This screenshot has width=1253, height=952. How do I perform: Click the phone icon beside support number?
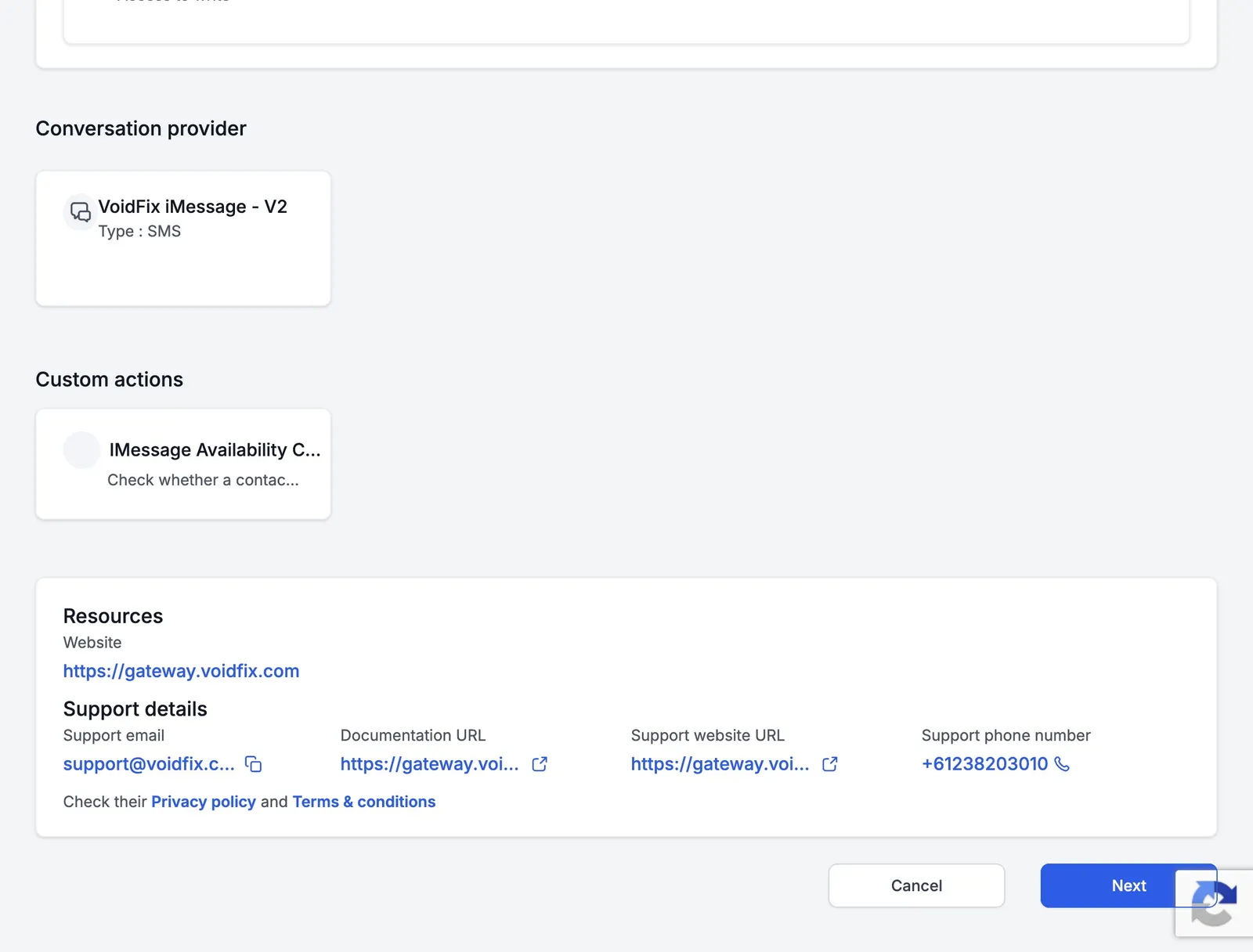(x=1062, y=764)
